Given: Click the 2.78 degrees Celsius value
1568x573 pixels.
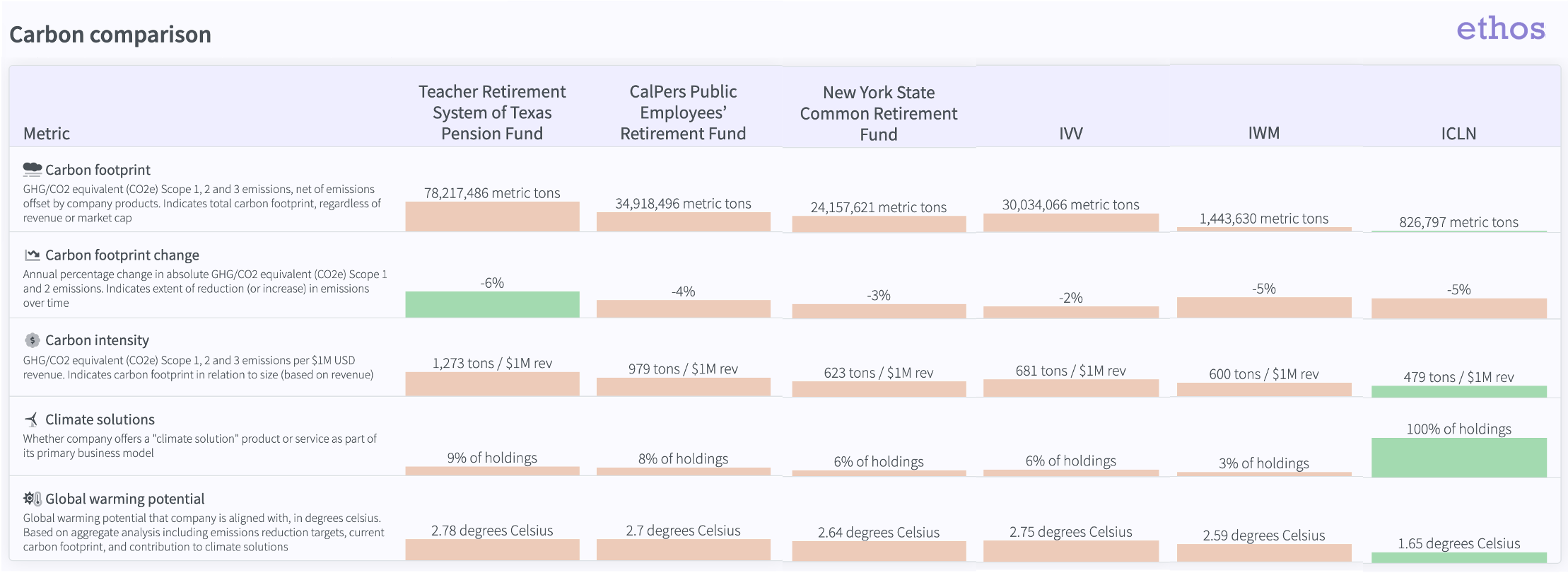Looking at the screenshot, I should pyautogui.click(x=492, y=531).
